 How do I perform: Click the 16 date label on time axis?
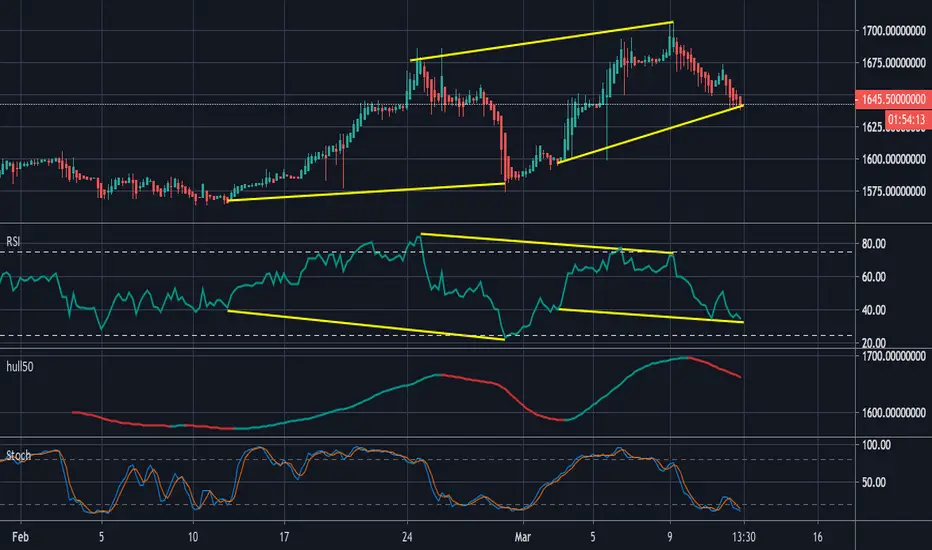click(x=817, y=537)
